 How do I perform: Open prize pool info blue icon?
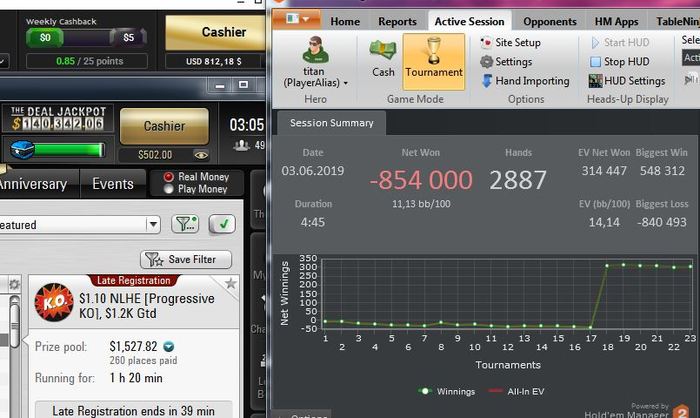[x=169, y=346]
